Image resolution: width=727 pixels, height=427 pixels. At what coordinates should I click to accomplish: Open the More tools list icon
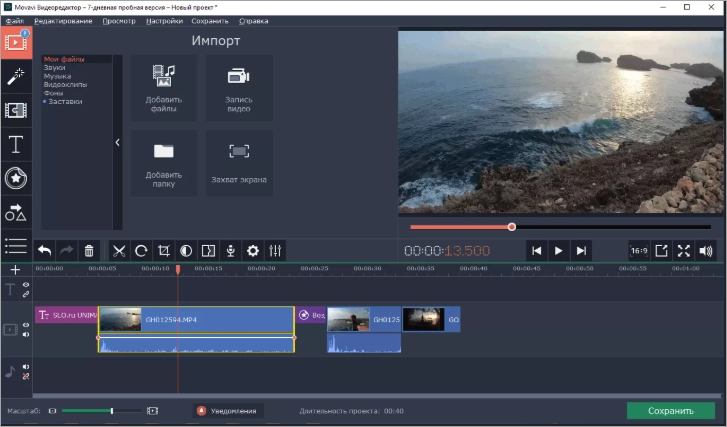pyautogui.click(x=16, y=246)
